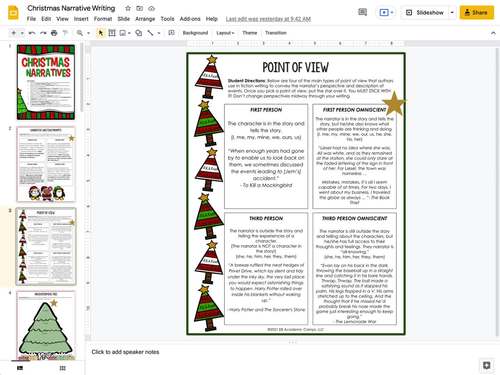500x375 pixels.
Task: Click the undo arrow icon
Action: [x=32, y=33]
